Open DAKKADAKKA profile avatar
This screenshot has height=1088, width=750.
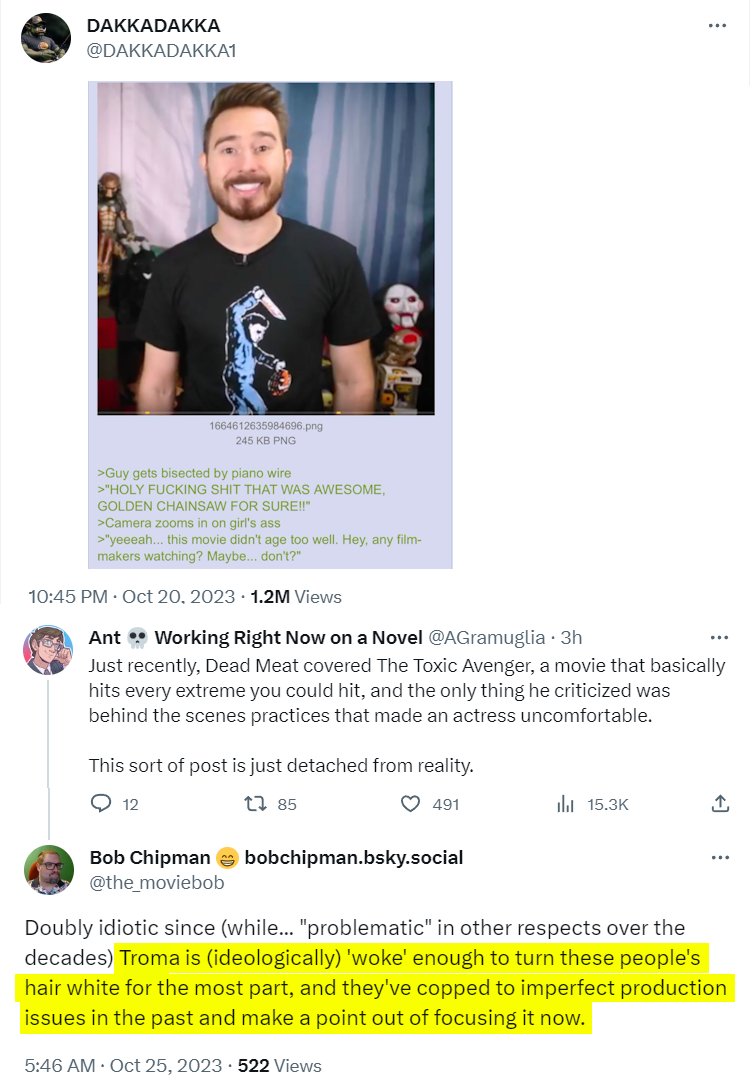pyautogui.click(x=46, y=38)
